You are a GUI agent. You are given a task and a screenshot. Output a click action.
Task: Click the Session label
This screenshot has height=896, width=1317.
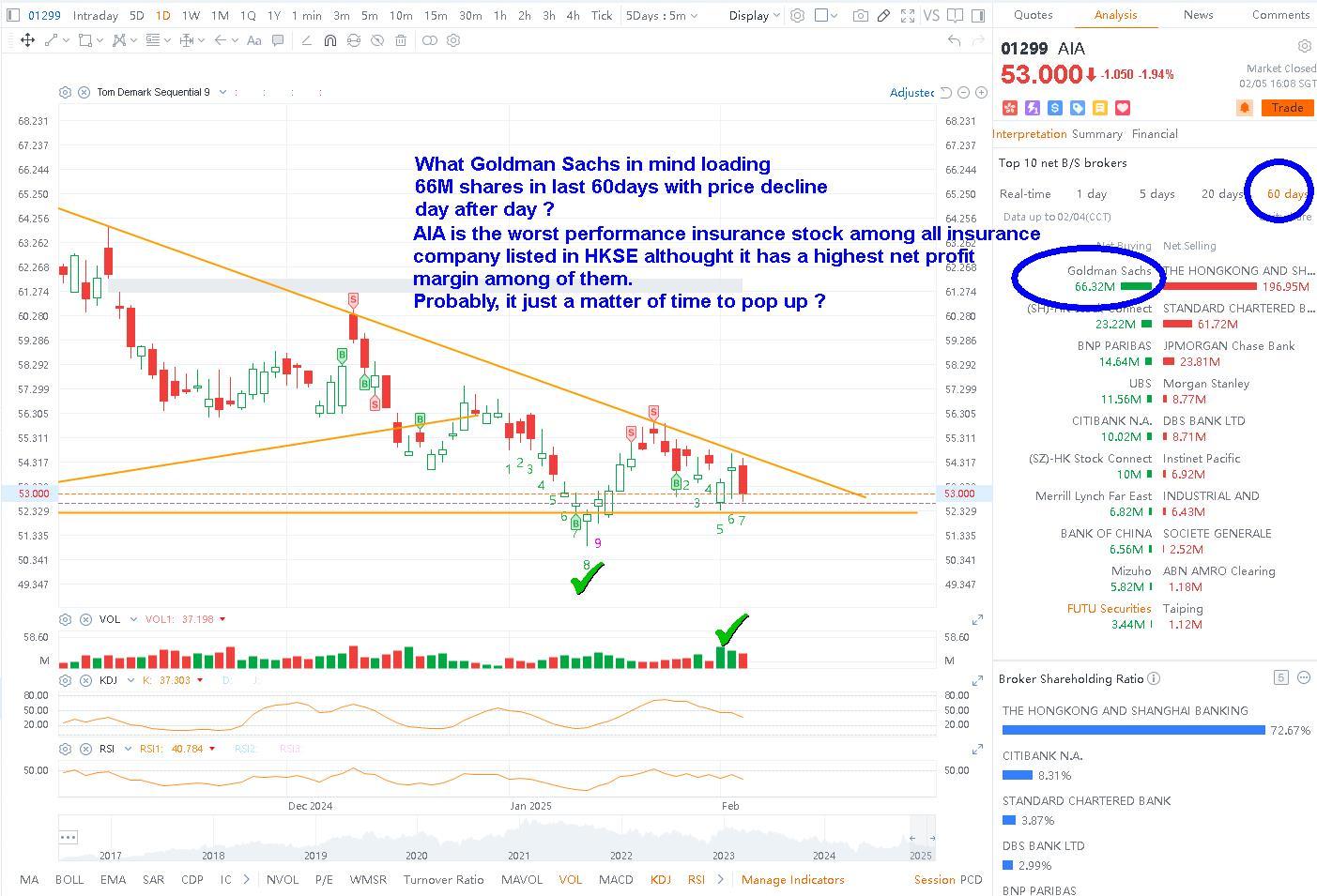click(934, 879)
